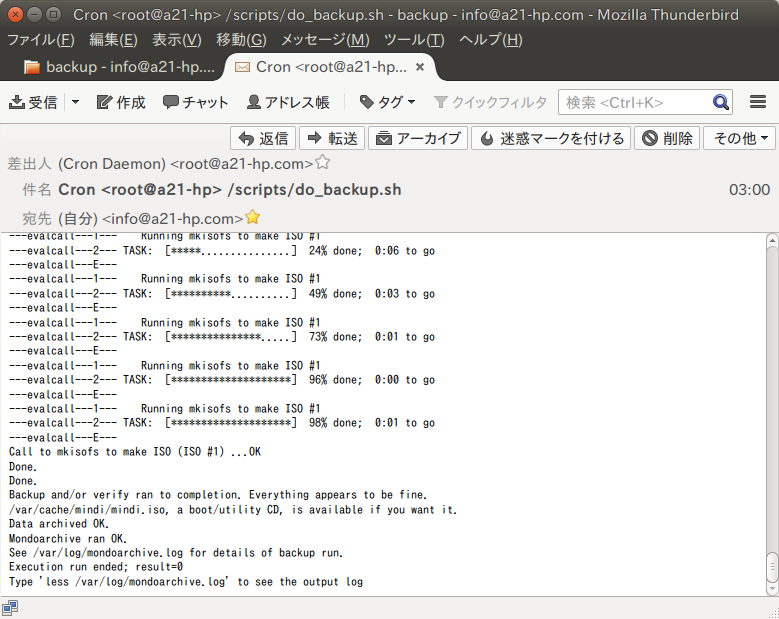The width and height of the screenshot is (779, 619).
Task: Click the "Backup and/or verify ran to completion" line
Action: click(218, 495)
